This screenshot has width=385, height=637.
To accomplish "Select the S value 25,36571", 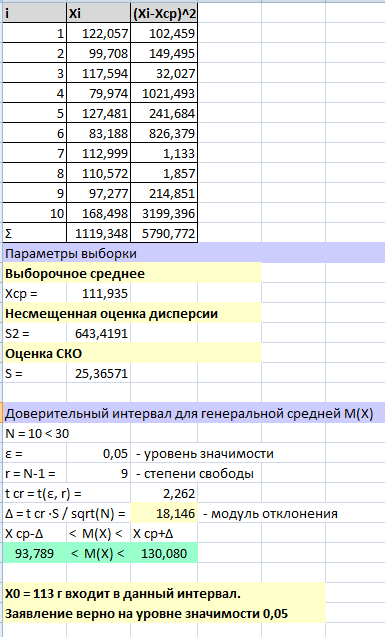I will [x=99, y=373].
